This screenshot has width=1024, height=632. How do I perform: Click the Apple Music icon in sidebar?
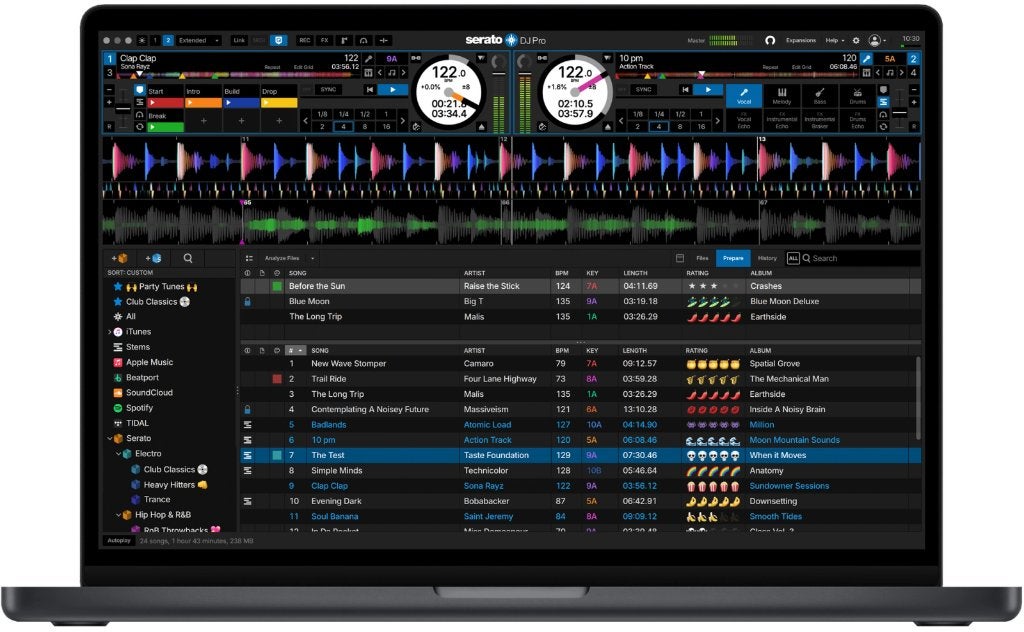pos(118,362)
